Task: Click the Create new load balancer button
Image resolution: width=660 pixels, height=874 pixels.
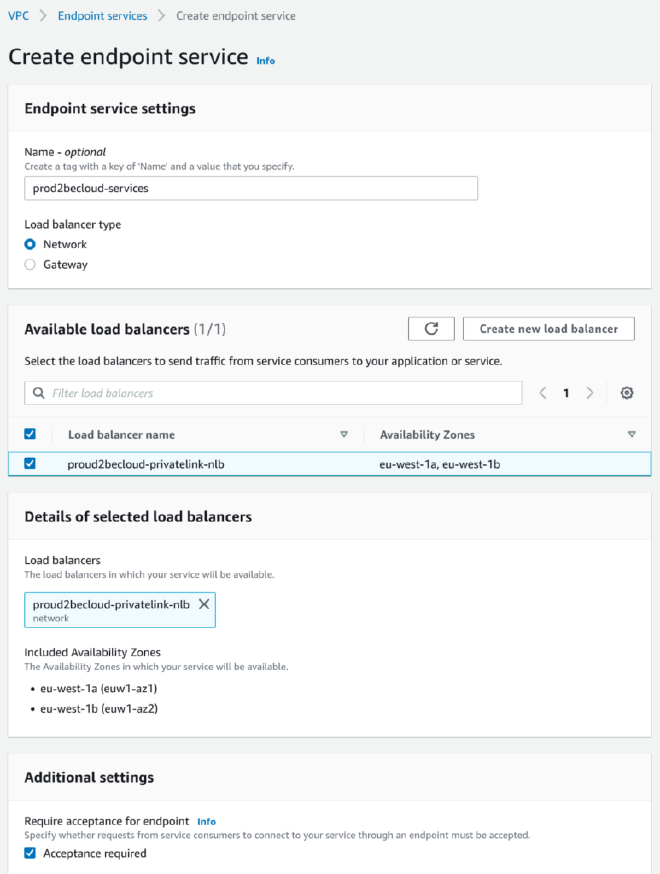Action: click(548, 328)
